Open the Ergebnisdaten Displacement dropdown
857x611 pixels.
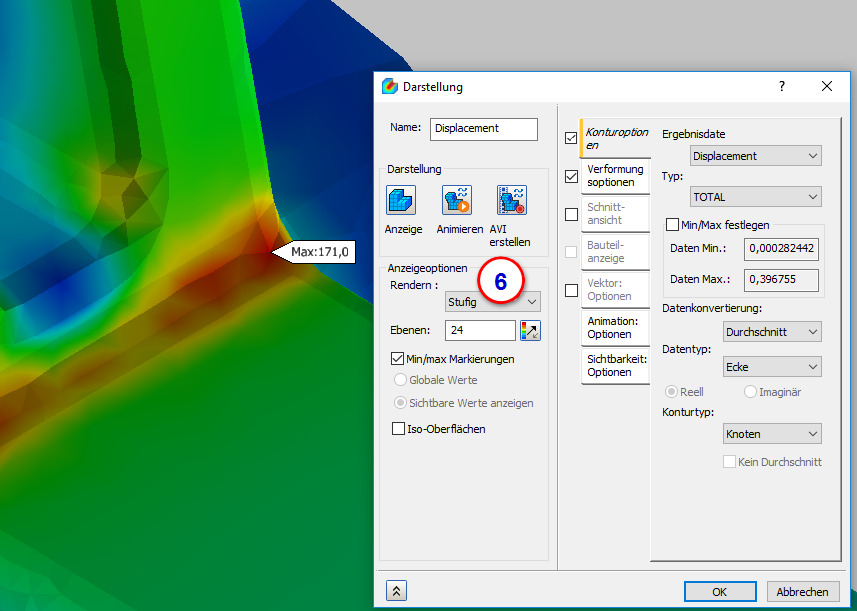[756, 156]
